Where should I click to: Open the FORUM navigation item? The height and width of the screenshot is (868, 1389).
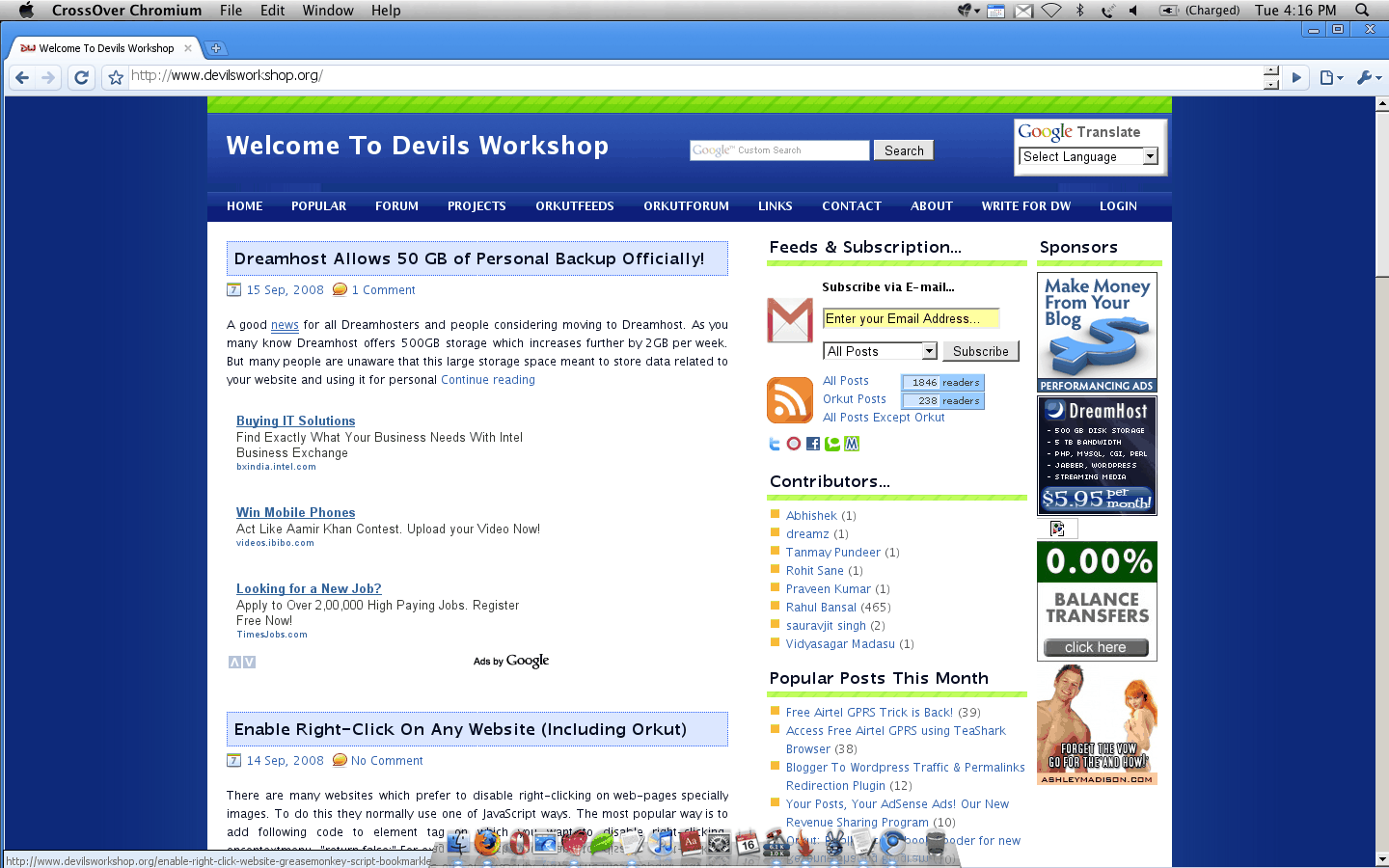pyautogui.click(x=396, y=206)
